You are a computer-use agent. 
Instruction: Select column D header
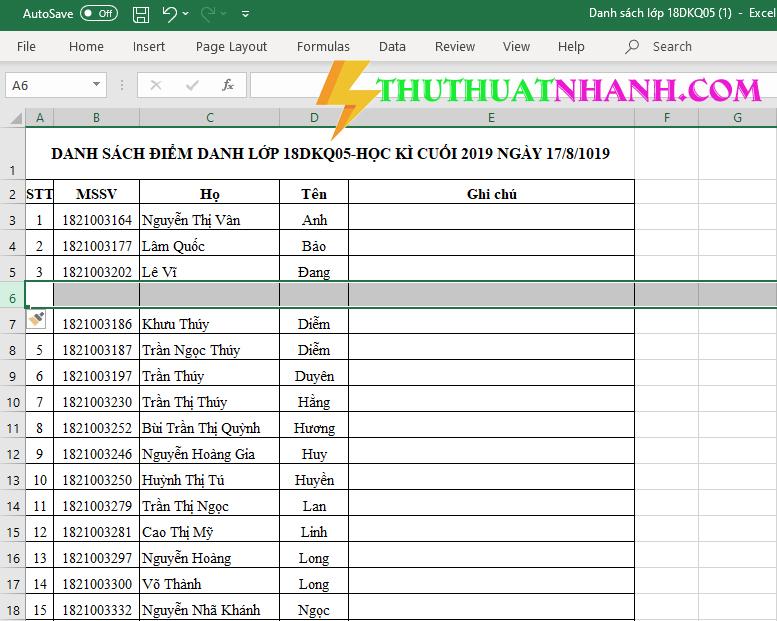click(314, 118)
